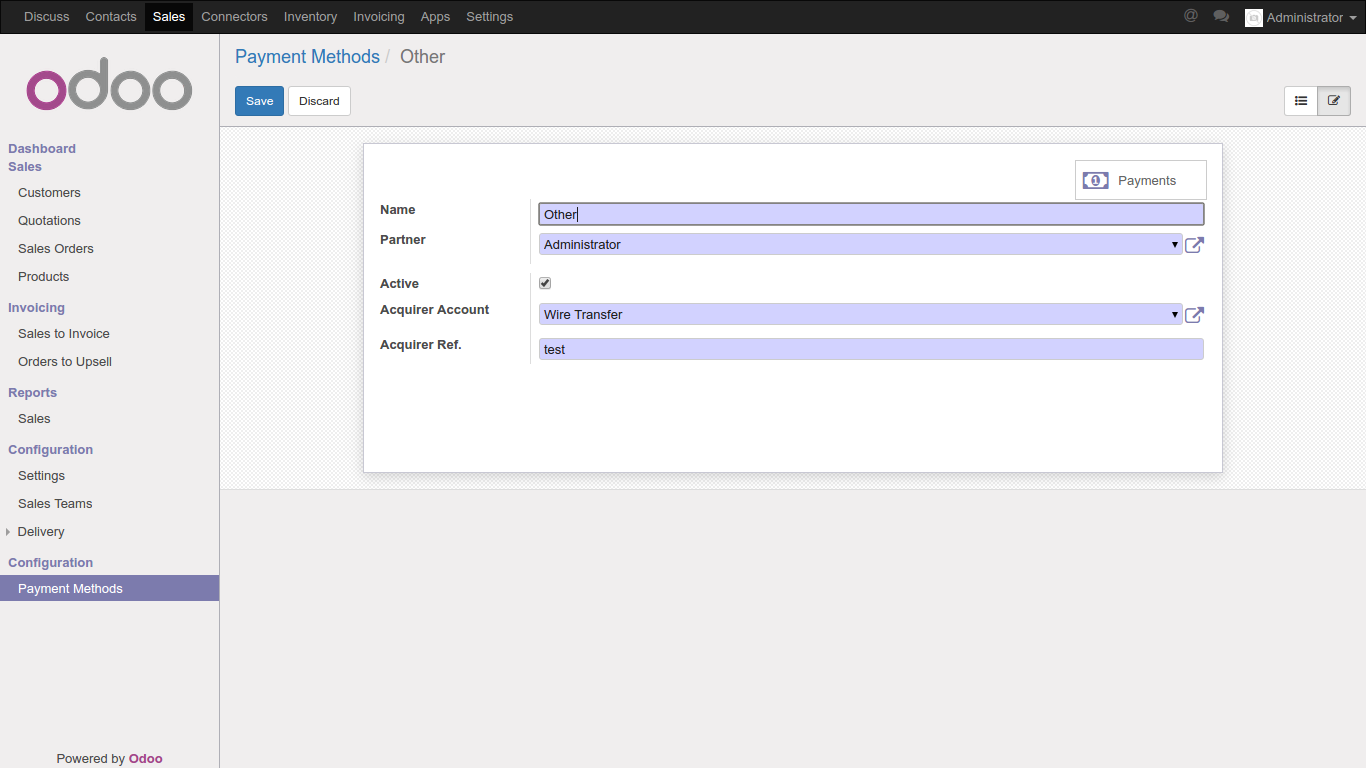The width and height of the screenshot is (1366, 768).
Task: Click the Payments banknote icon
Action: tap(1096, 181)
